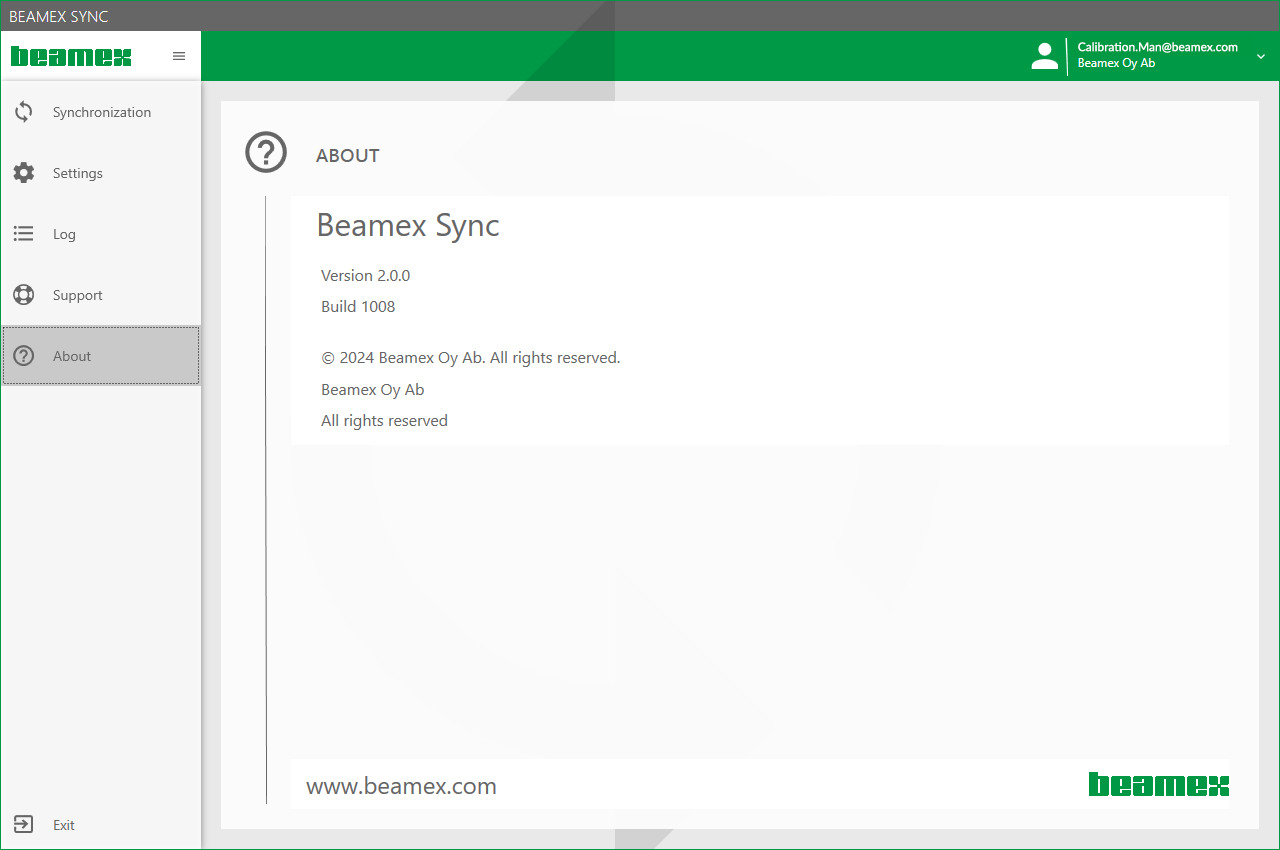Click the Version 2.0.0 text
1280x850 pixels.
tap(365, 275)
